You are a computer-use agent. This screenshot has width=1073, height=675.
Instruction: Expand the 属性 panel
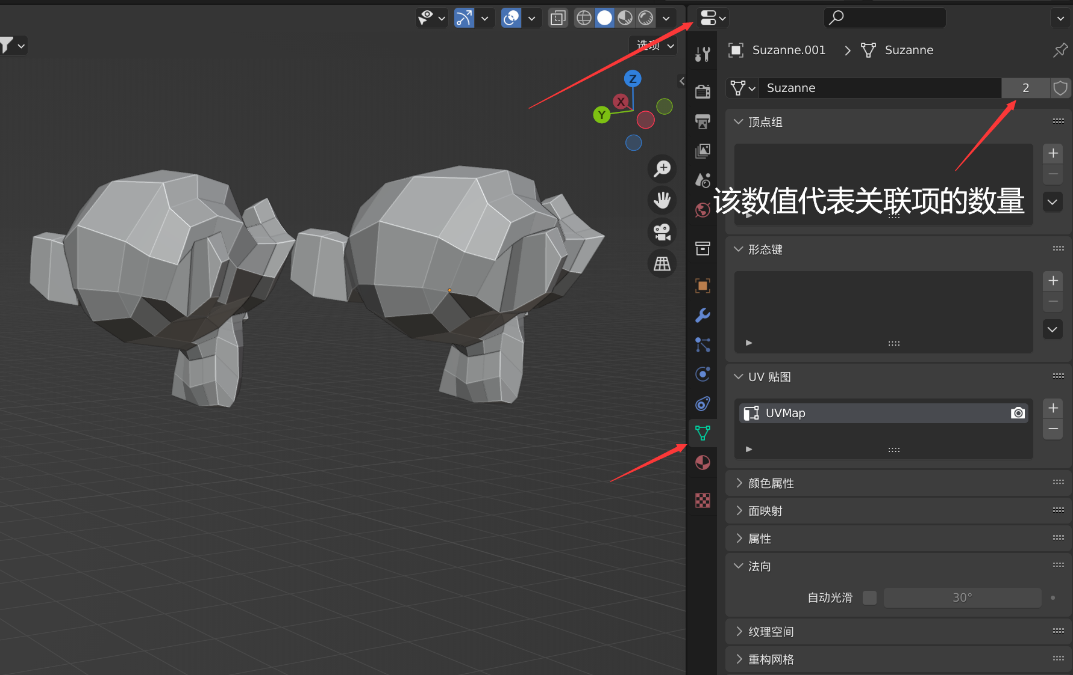(738, 539)
